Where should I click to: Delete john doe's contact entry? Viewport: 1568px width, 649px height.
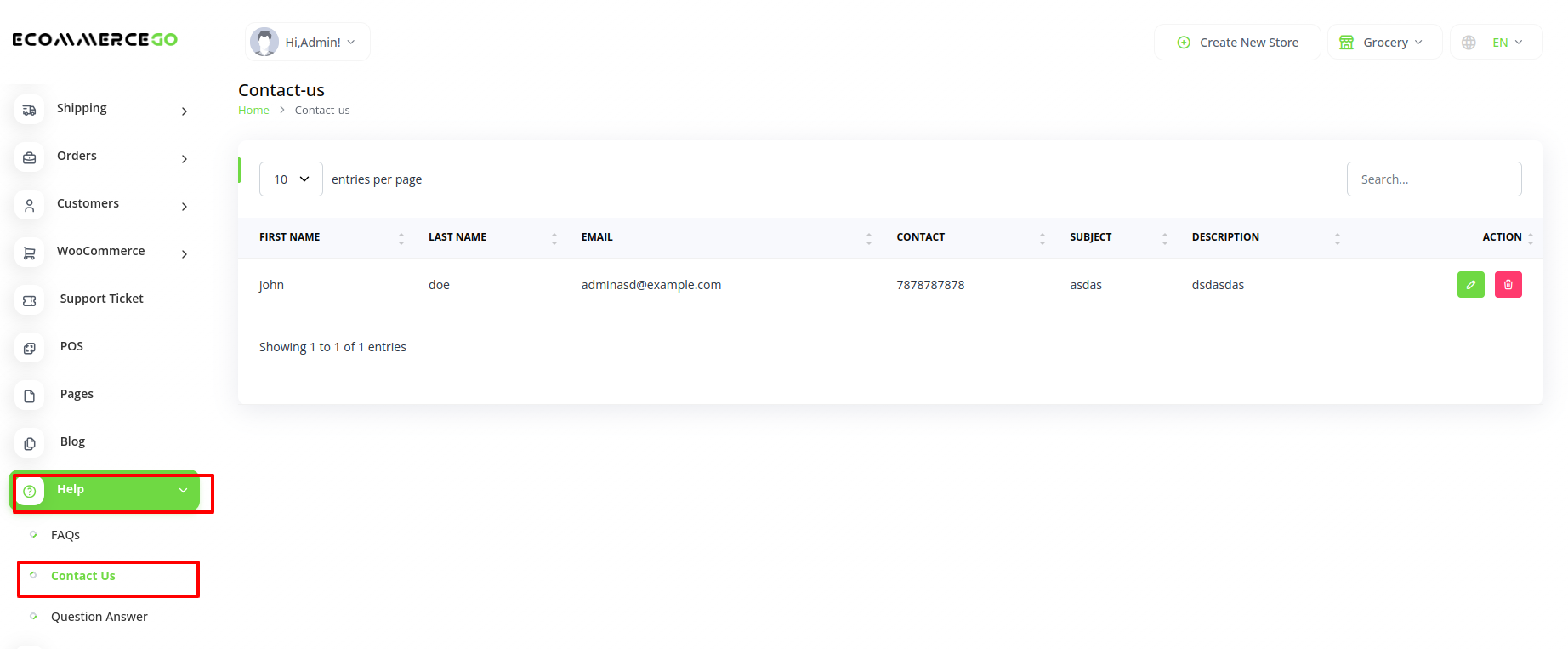1508,284
